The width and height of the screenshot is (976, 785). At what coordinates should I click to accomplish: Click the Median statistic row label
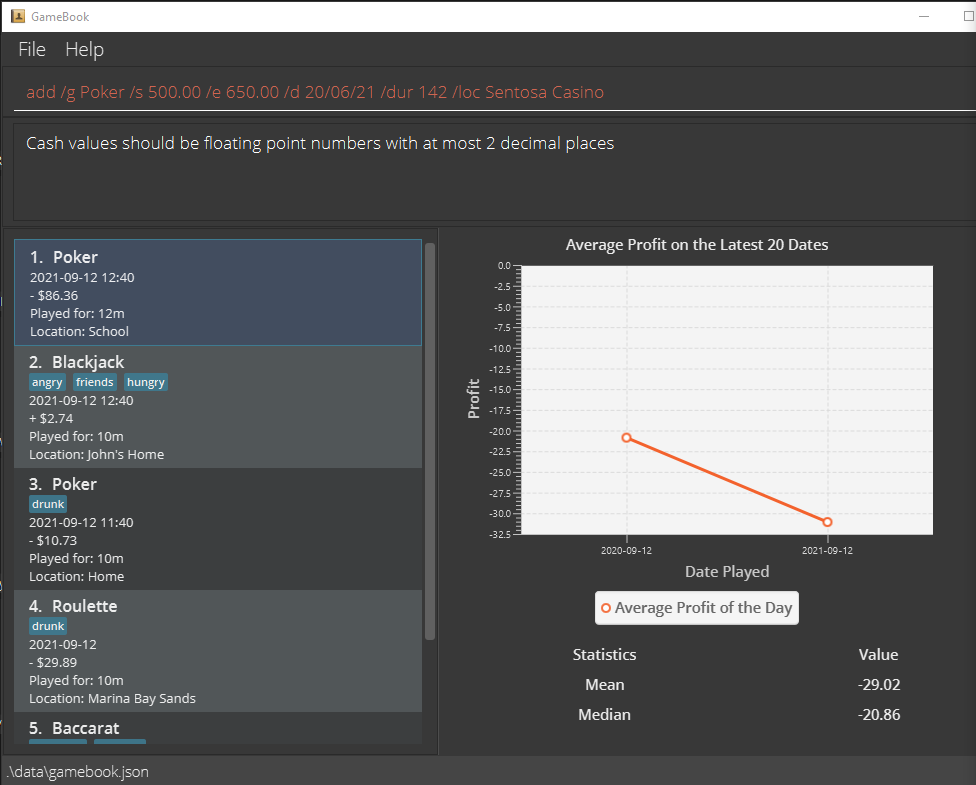pyautogui.click(x=604, y=714)
